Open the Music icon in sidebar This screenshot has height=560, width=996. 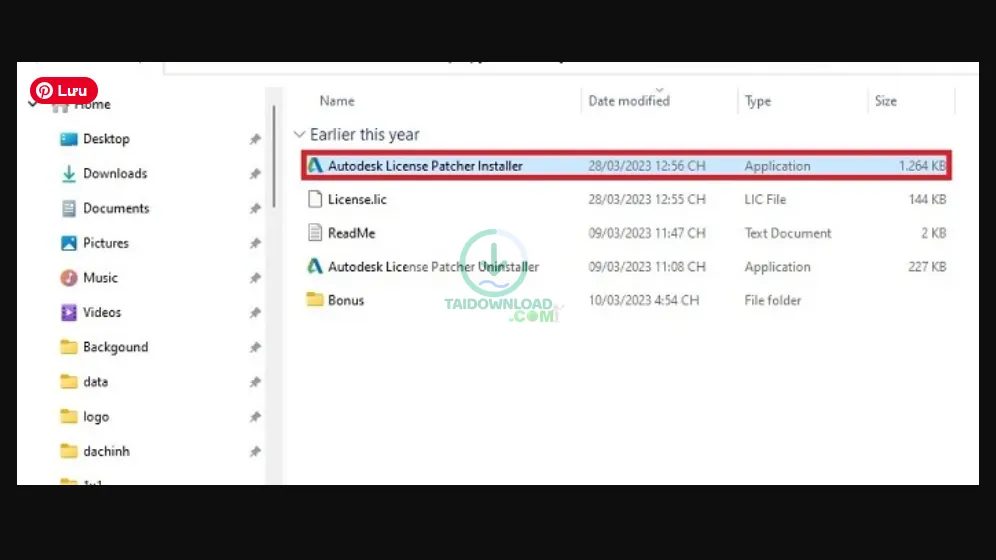[69, 278]
